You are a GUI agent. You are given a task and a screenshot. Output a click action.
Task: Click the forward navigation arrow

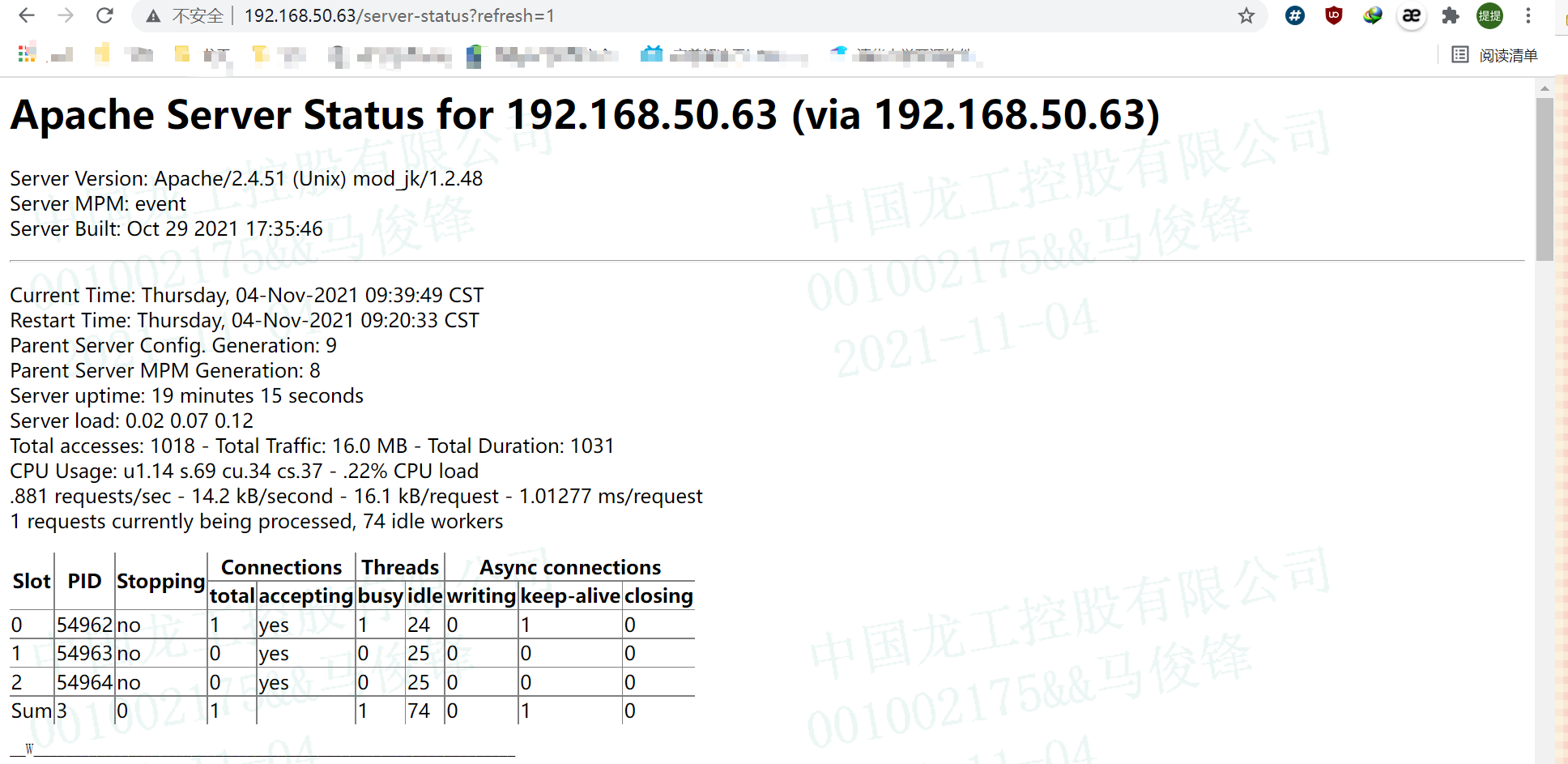point(66,15)
